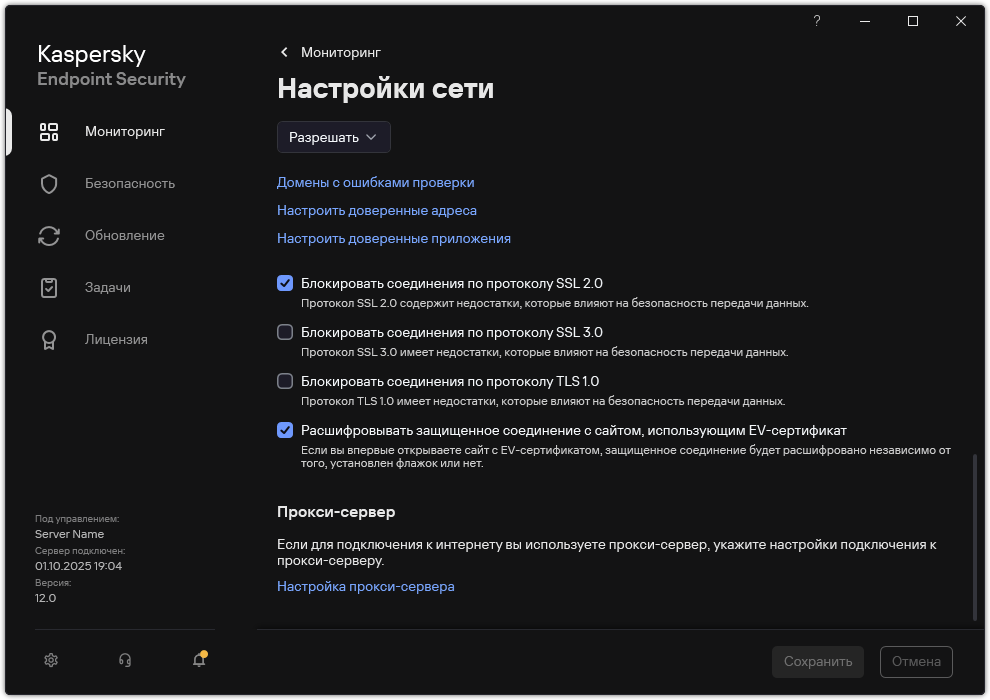Go back using the Мониторинг chevron

284,52
